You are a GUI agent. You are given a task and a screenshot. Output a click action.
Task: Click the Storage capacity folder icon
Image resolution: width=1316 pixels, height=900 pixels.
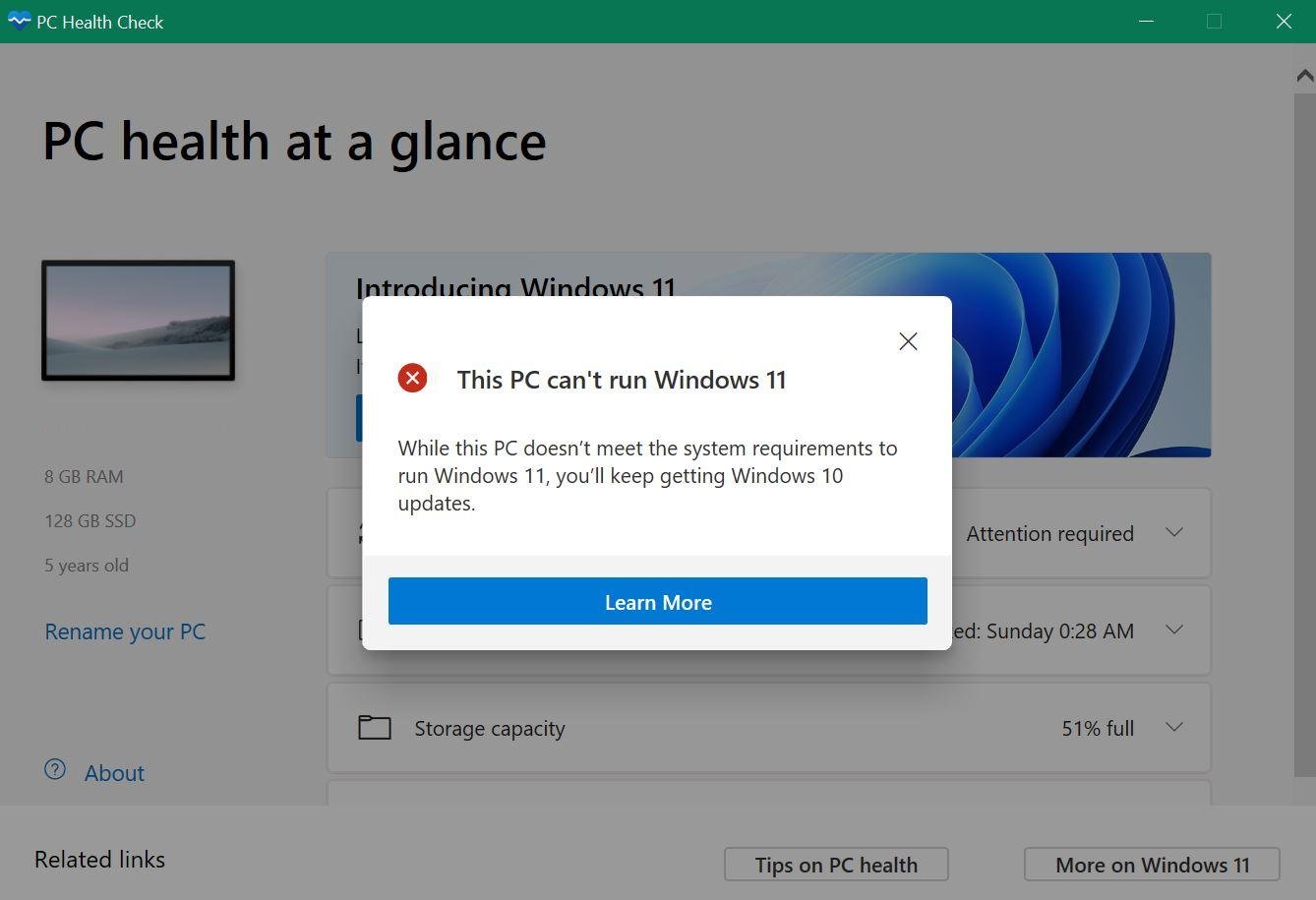[374, 728]
